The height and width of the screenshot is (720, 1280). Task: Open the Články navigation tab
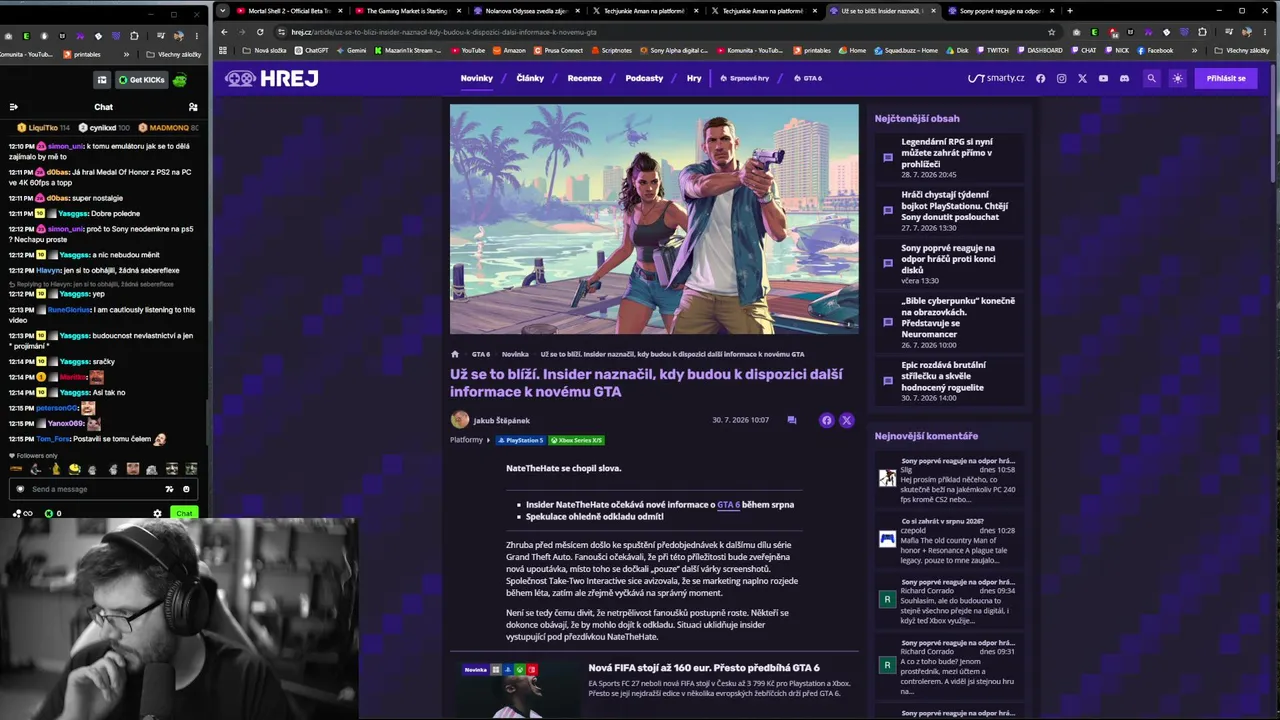point(530,78)
